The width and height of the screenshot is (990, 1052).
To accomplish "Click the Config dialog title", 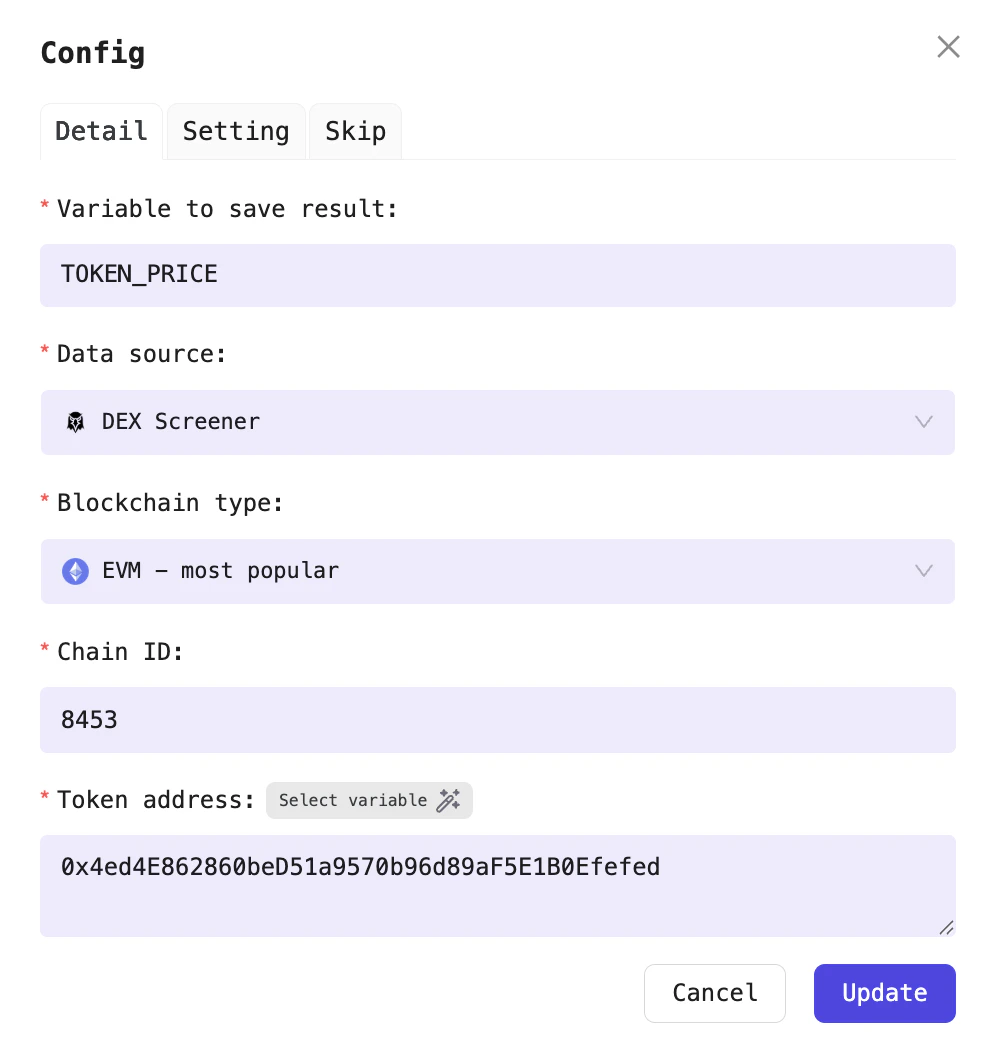I will coord(92,53).
